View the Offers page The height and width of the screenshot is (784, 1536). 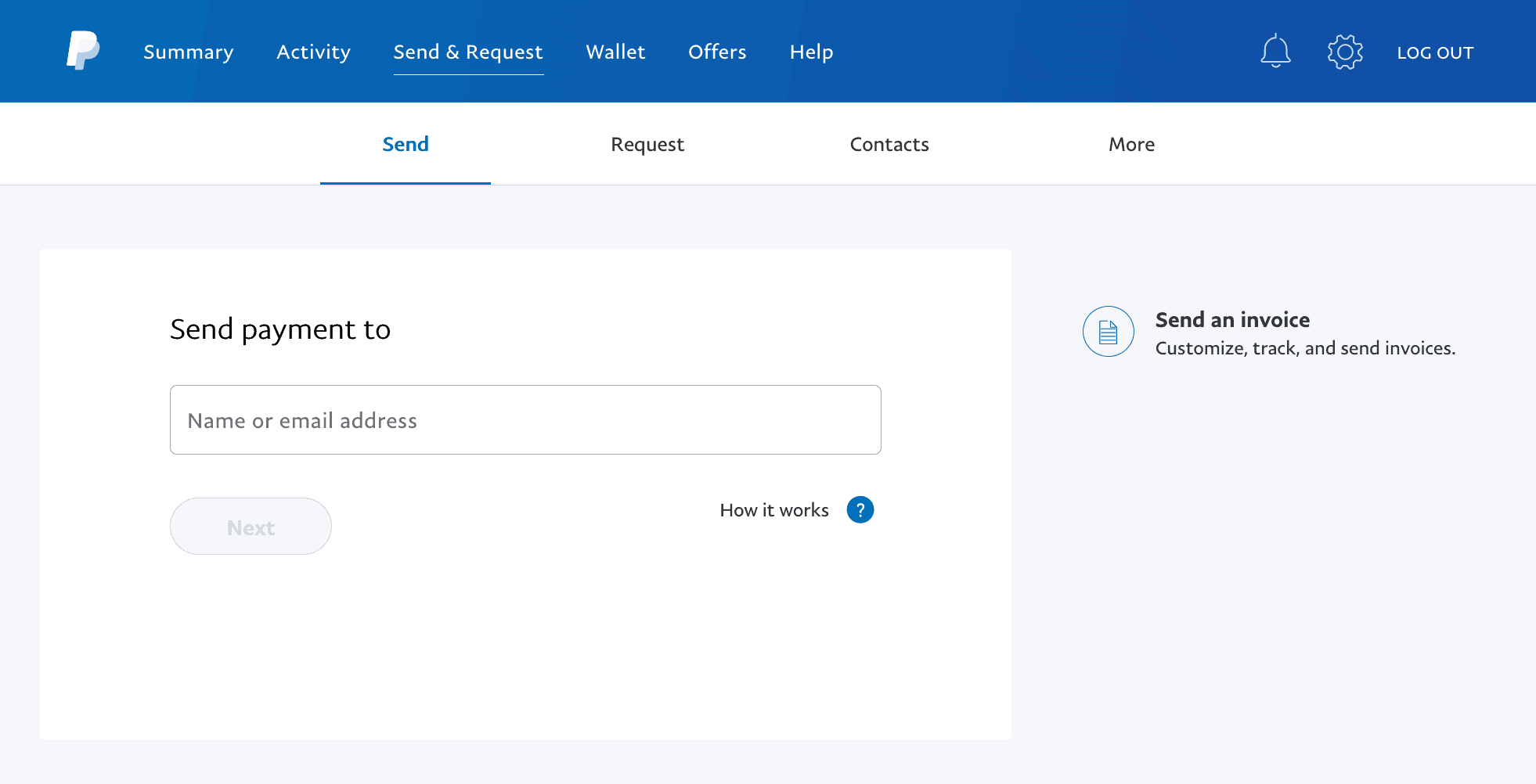[716, 52]
